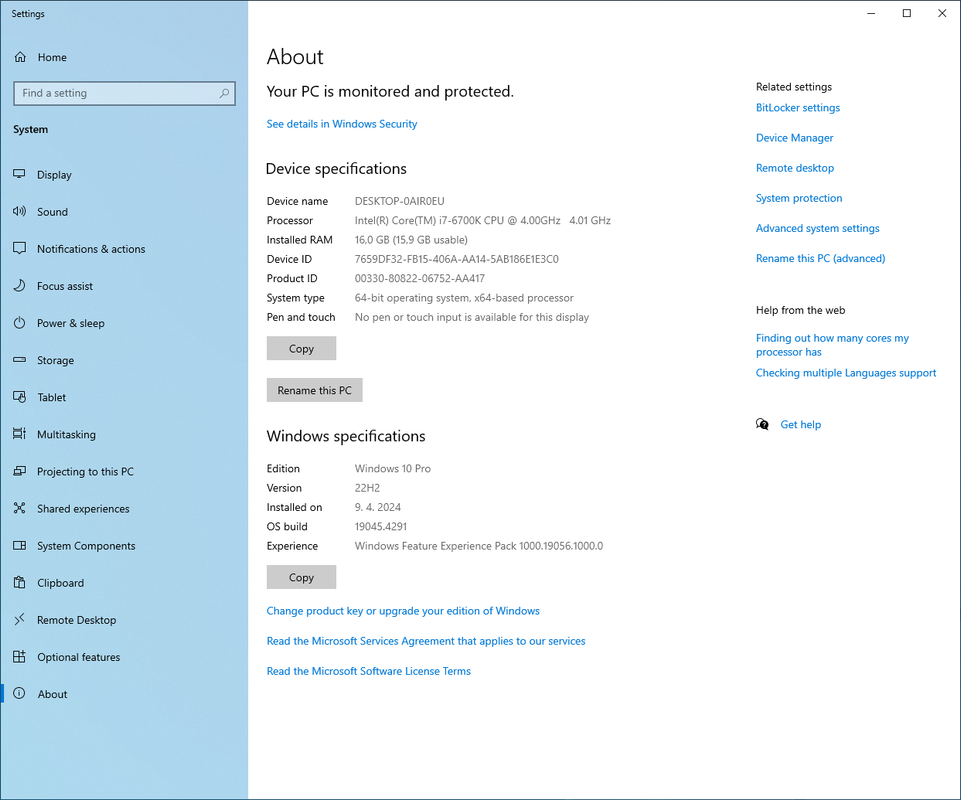Open Tablet settings page
The image size is (961, 800).
click(x=124, y=397)
